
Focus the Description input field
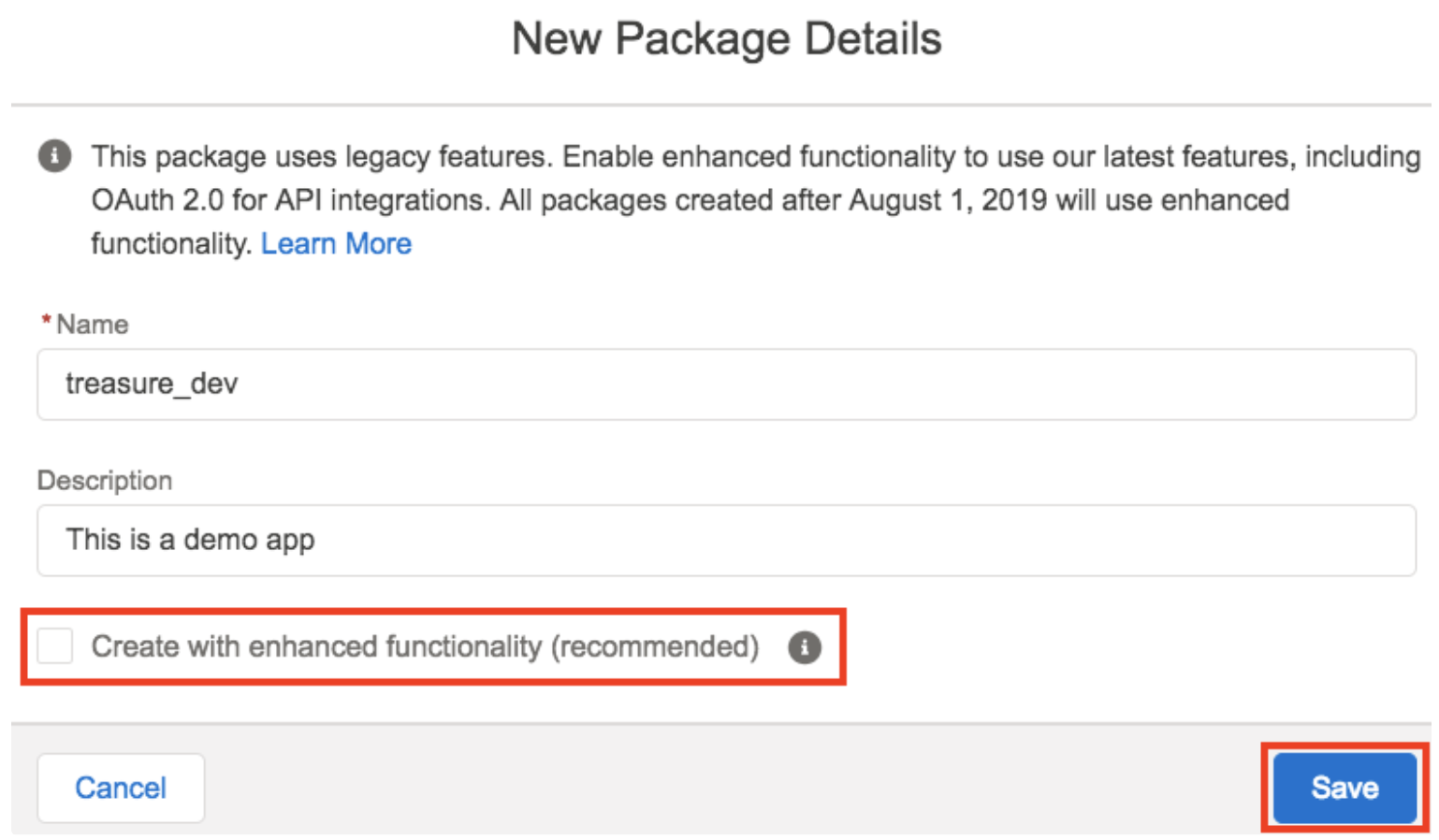pos(726,541)
